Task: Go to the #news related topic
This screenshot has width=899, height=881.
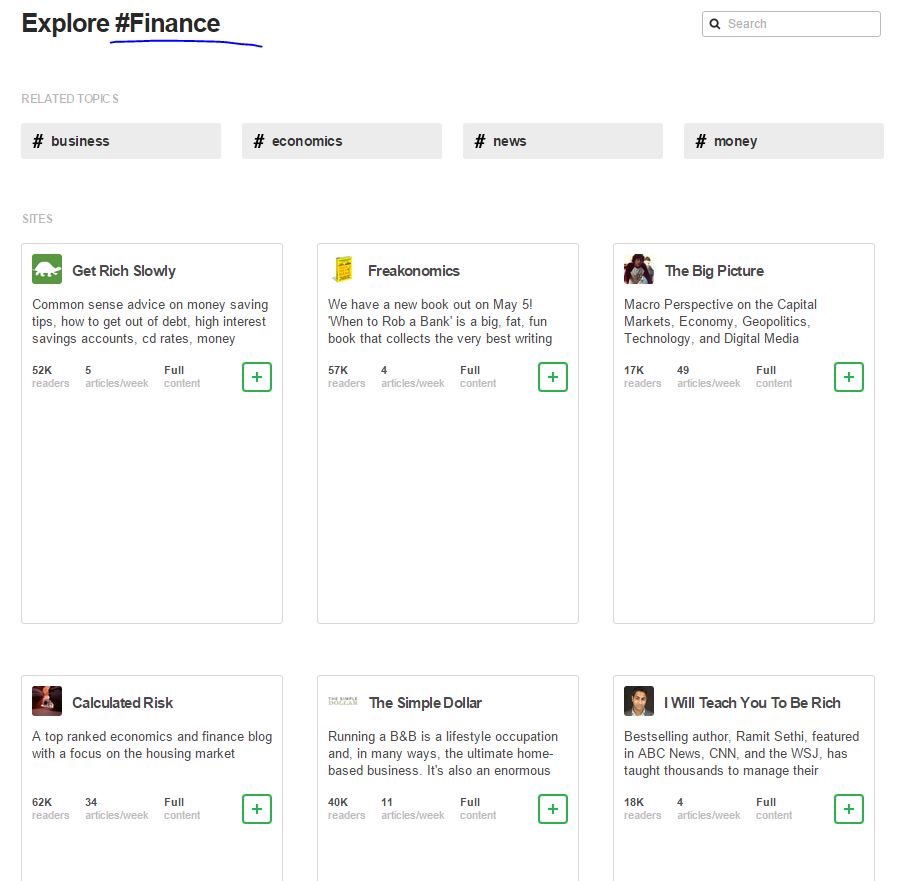Action: (x=563, y=141)
